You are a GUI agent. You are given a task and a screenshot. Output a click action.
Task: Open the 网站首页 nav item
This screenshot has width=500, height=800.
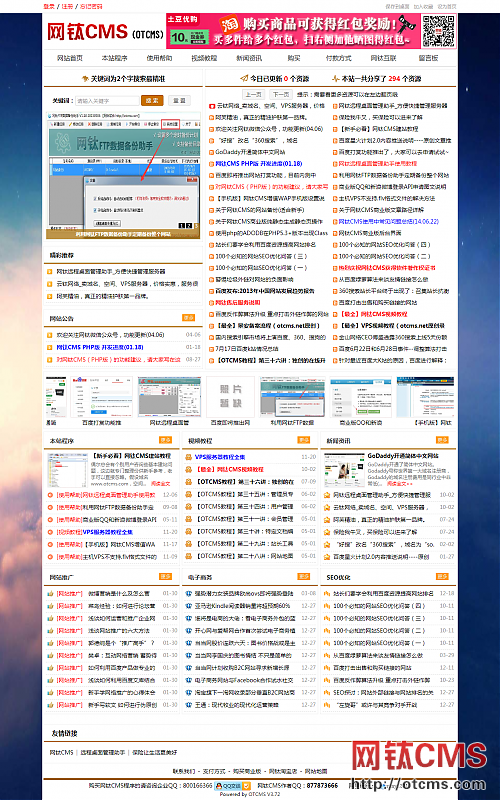[70, 58]
